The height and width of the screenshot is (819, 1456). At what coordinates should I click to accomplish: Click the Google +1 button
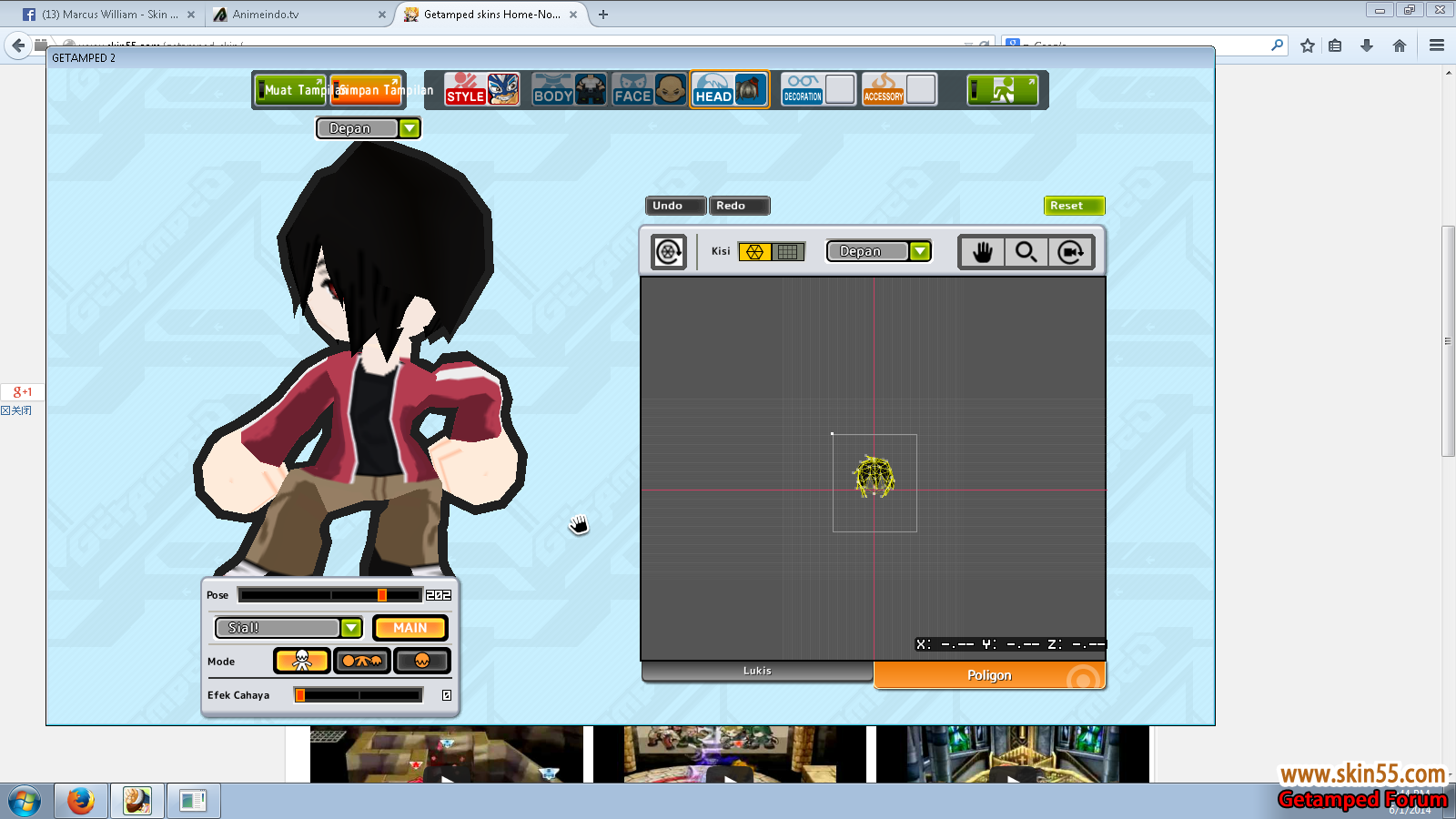point(22,392)
